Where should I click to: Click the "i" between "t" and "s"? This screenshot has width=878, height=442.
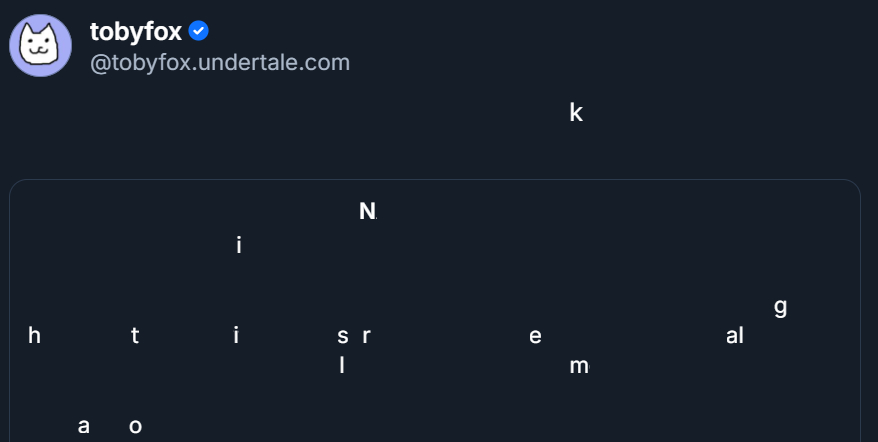point(236,336)
